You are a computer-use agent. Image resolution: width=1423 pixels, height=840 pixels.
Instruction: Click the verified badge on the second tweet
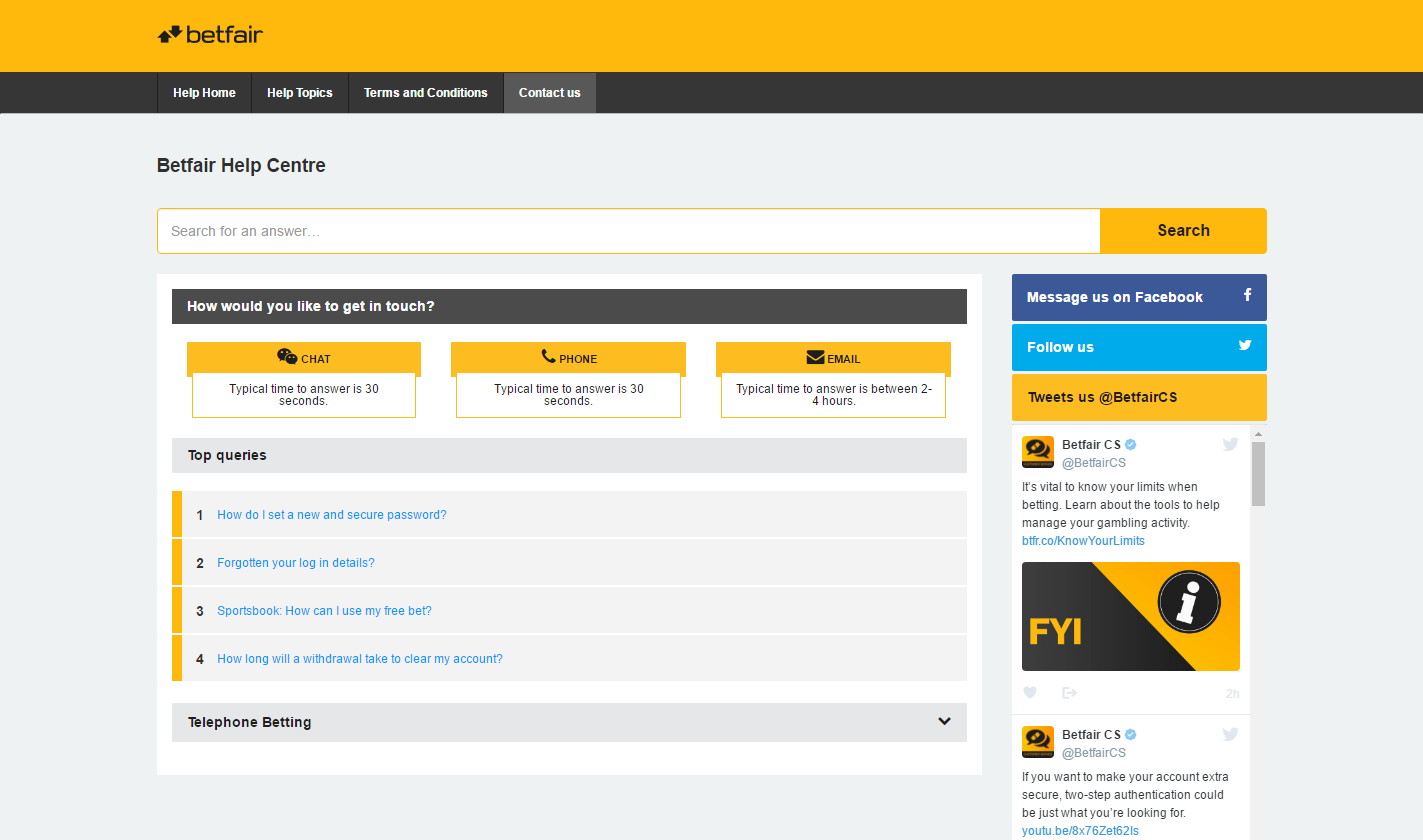[x=1131, y=735]
